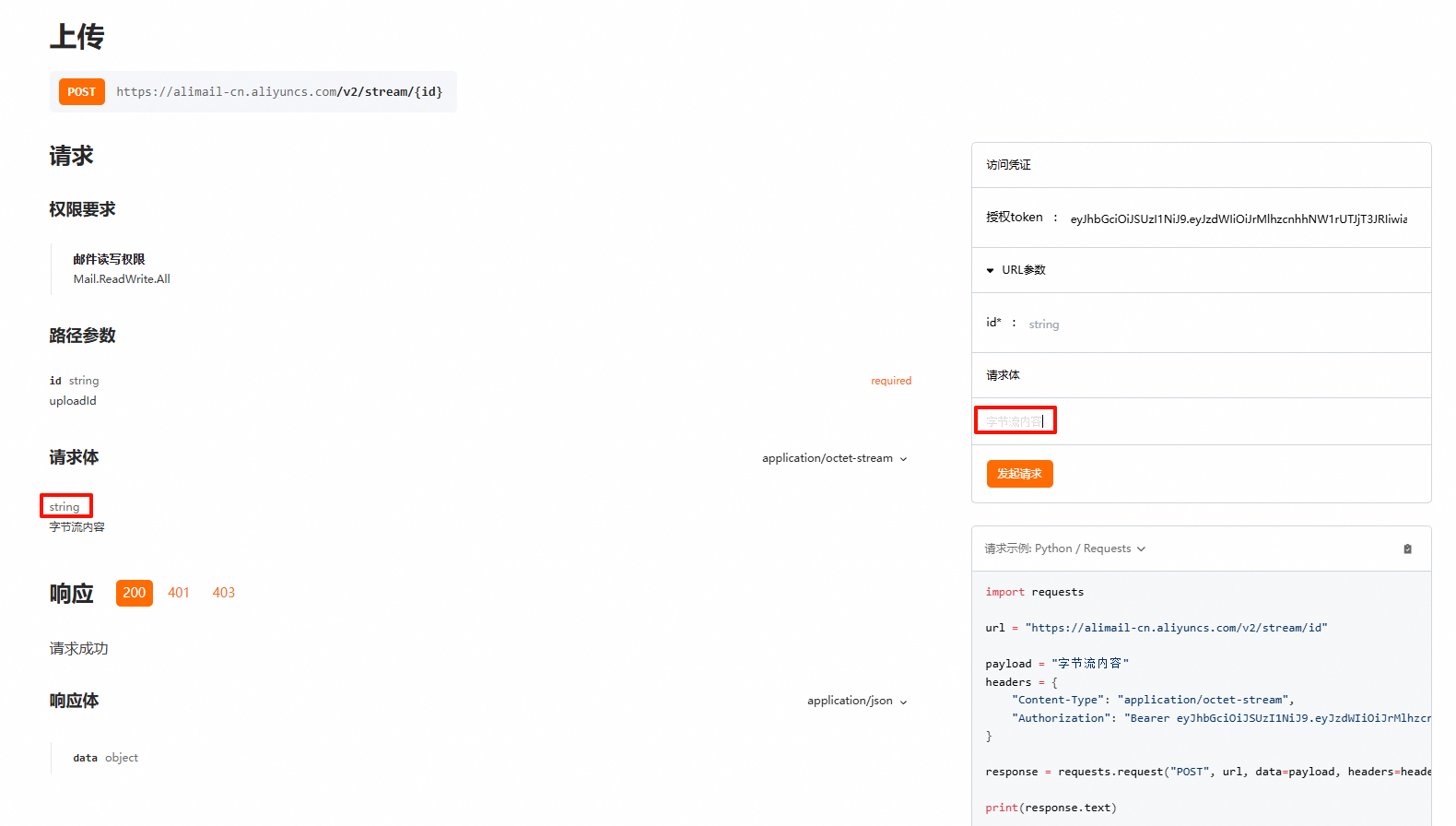
Task: Click the endpoint URL text
Action: coord(279,92)
